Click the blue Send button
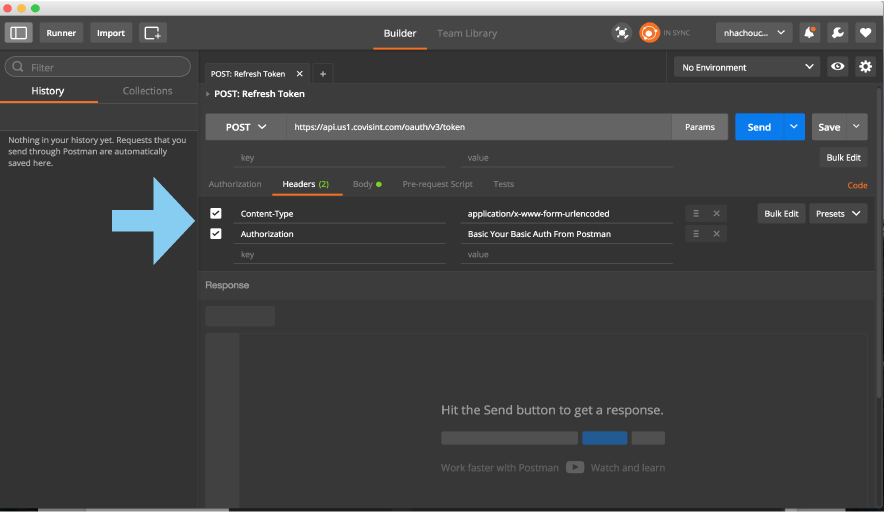The width and height of the screenshot is (884, 512). 759,127
